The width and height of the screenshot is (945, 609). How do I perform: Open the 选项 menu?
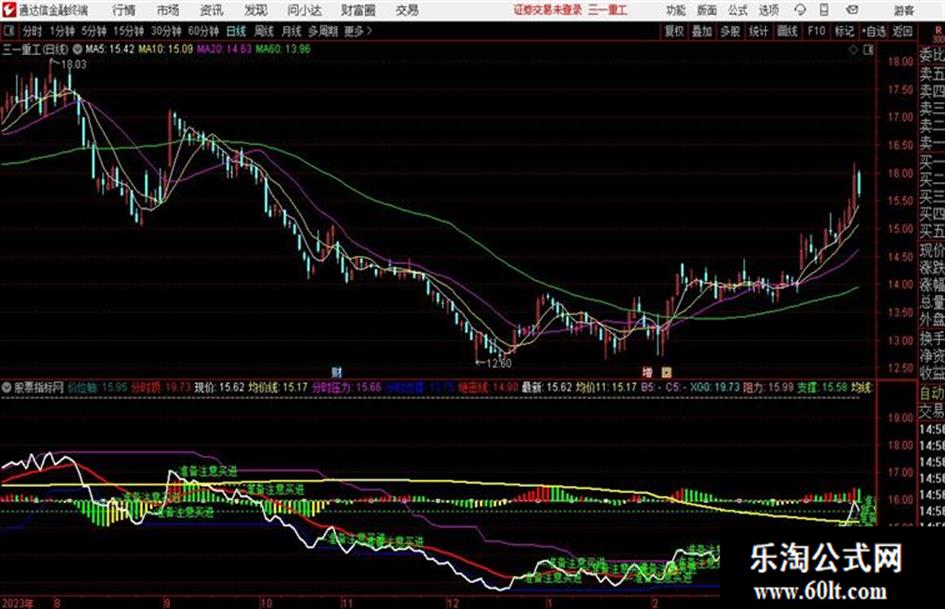click(768, 10)
